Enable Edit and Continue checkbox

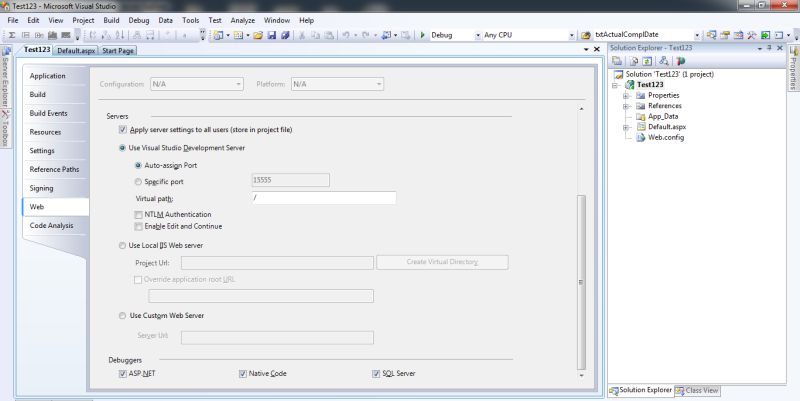click(138, 227)
